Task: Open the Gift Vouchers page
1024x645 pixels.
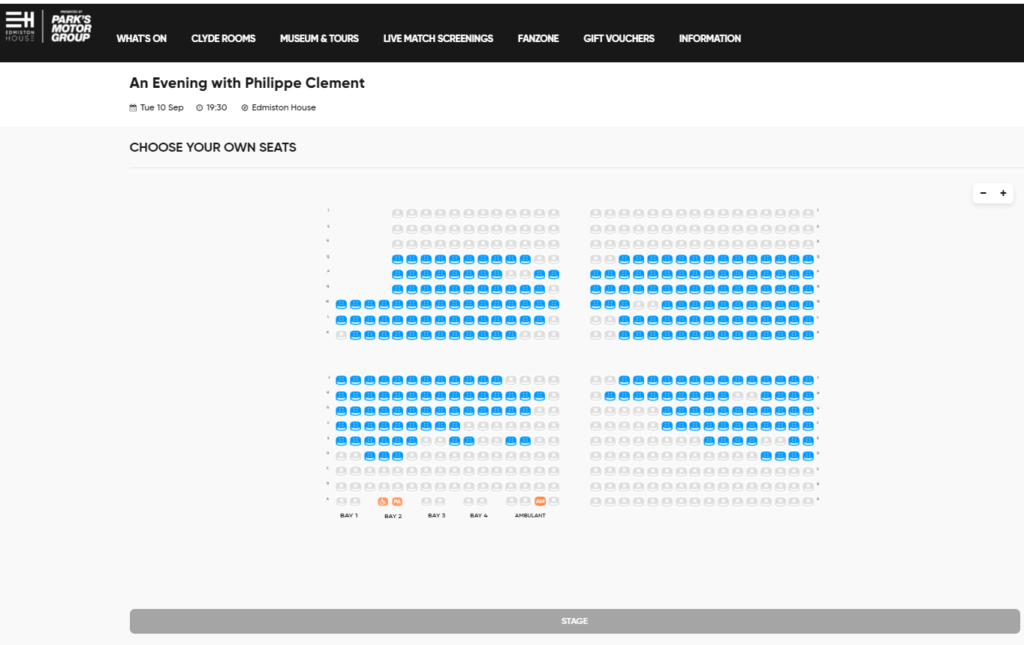Action: click(619, 39)
